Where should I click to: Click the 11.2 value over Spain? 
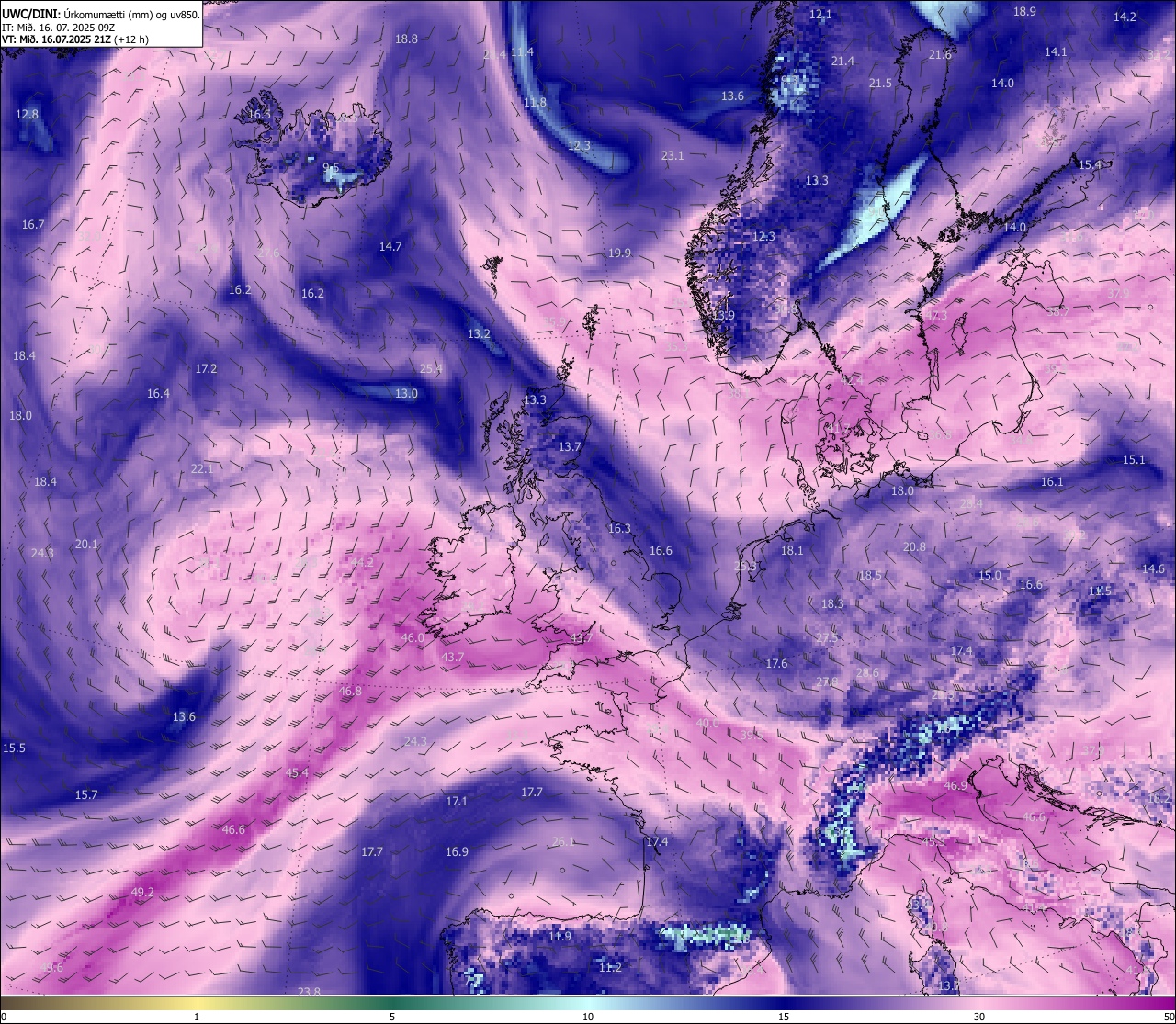610,968
